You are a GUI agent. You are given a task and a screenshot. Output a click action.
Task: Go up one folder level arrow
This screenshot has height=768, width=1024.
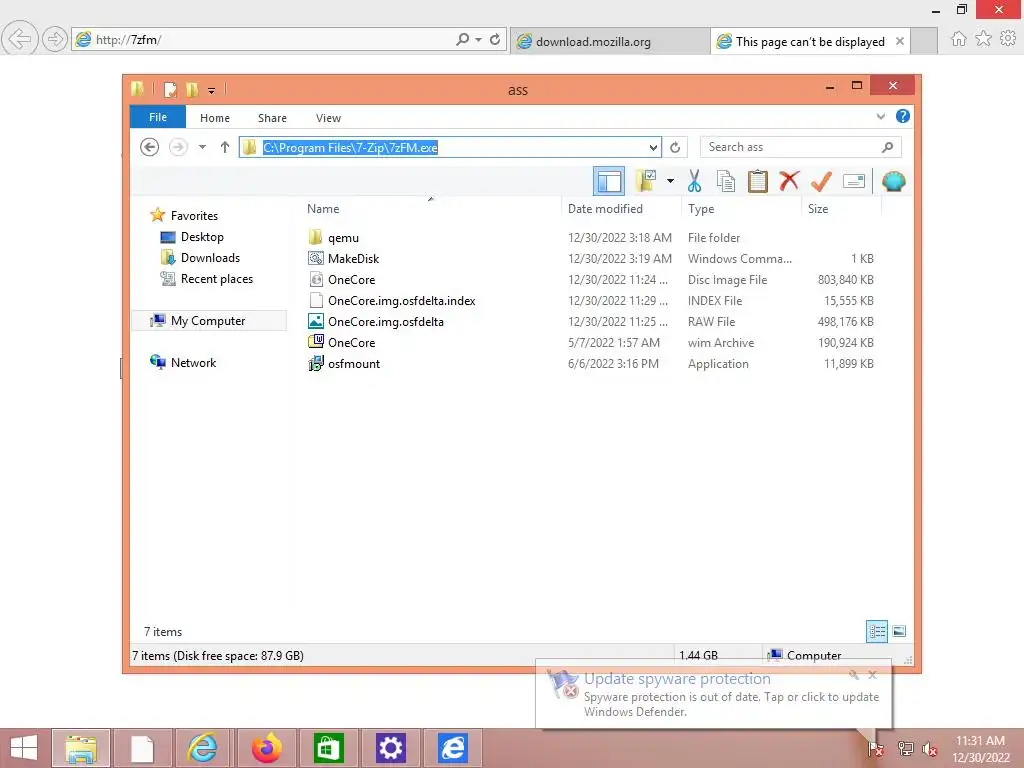point(225,147)
